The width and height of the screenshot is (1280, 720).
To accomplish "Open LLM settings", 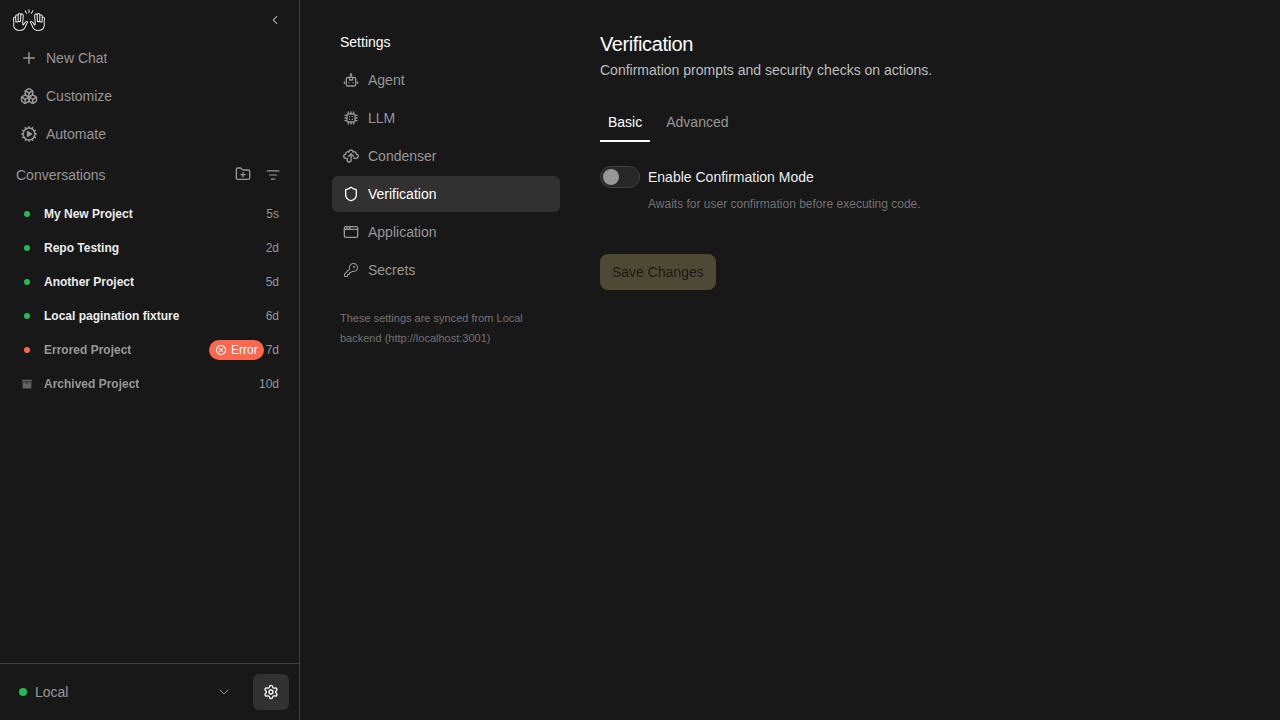I will click(x=446, y=118).
